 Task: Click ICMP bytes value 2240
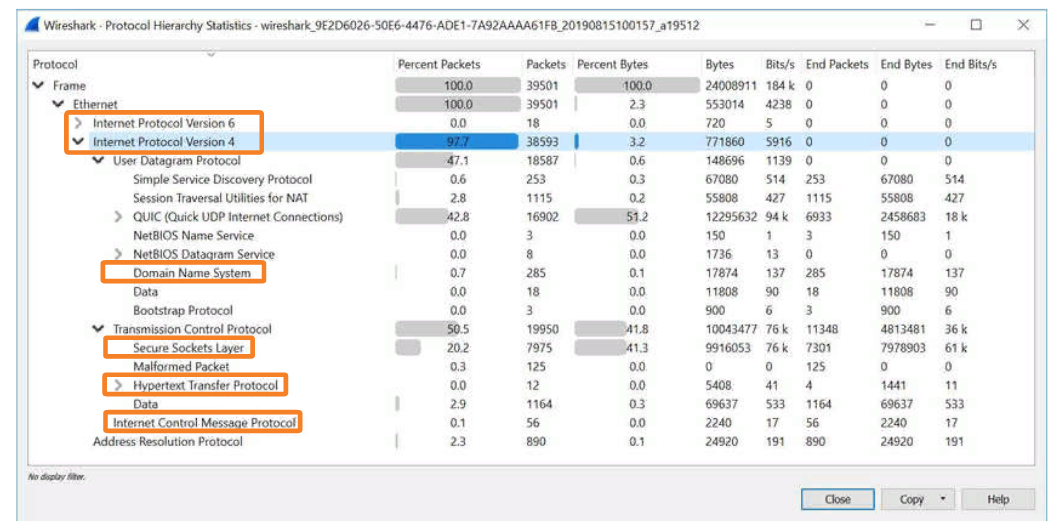pyautogui.click(x=718, y=423)
